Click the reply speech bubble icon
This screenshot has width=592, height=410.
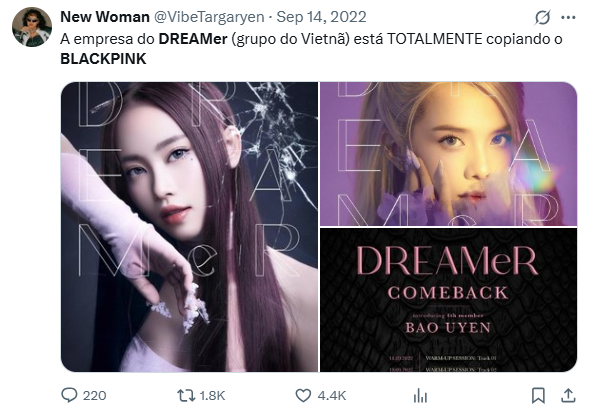(x=69, y=395)
